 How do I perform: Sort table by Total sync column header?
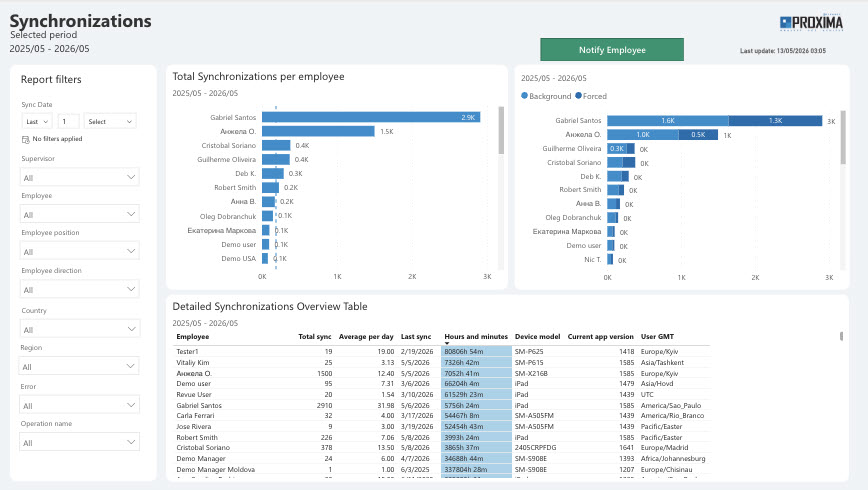(x=315, y=337)
